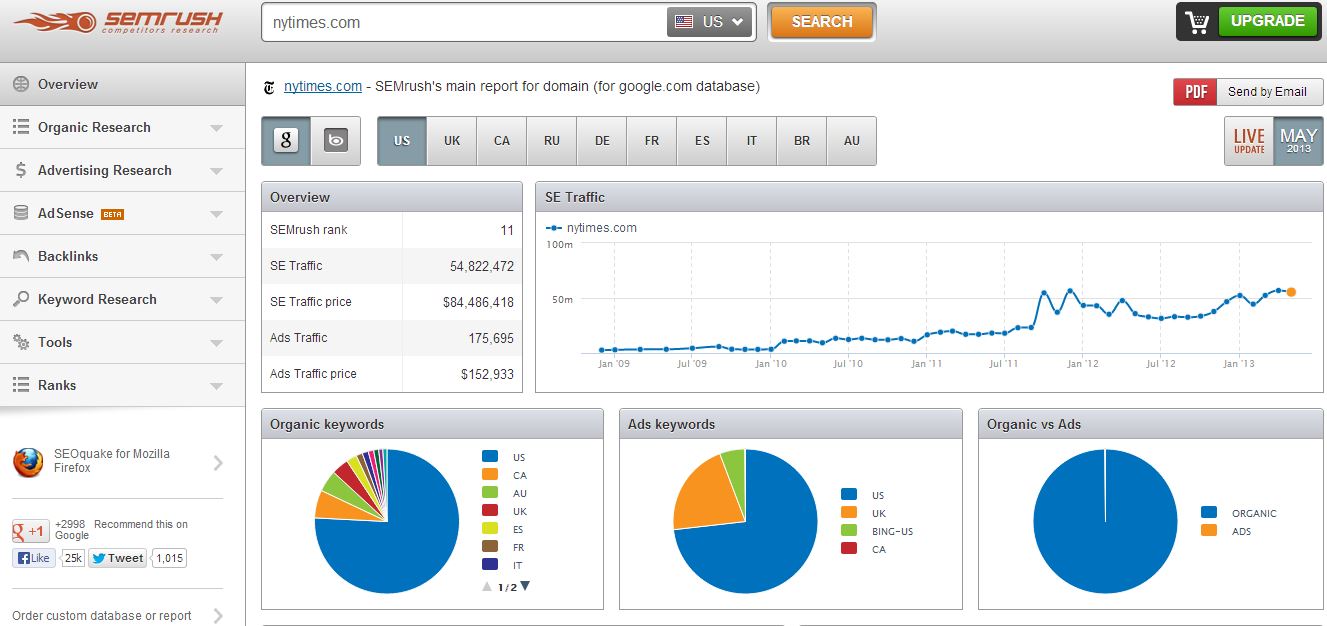Click the SEMrush logo

pos(119,22)
